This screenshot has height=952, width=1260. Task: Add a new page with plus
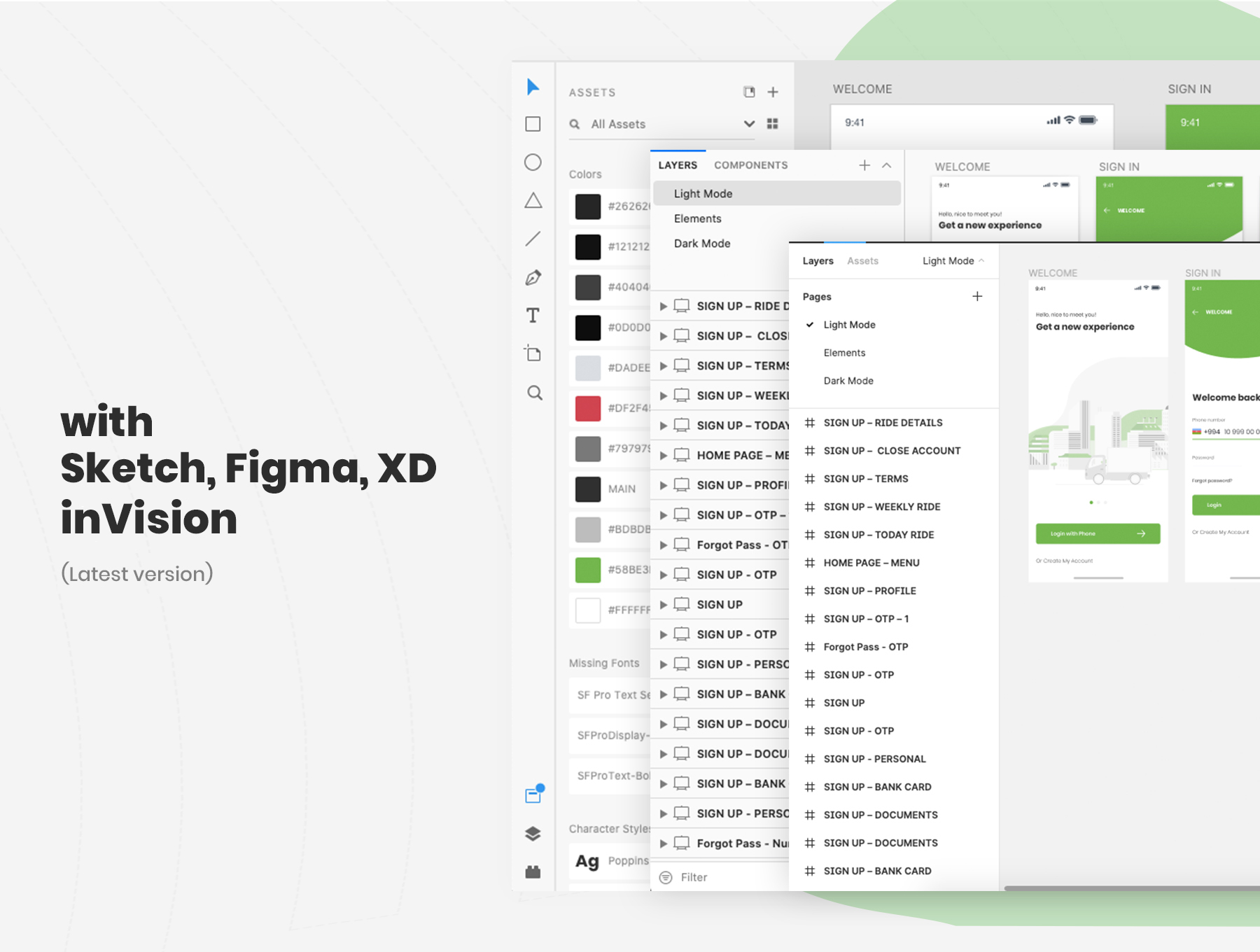976,297
